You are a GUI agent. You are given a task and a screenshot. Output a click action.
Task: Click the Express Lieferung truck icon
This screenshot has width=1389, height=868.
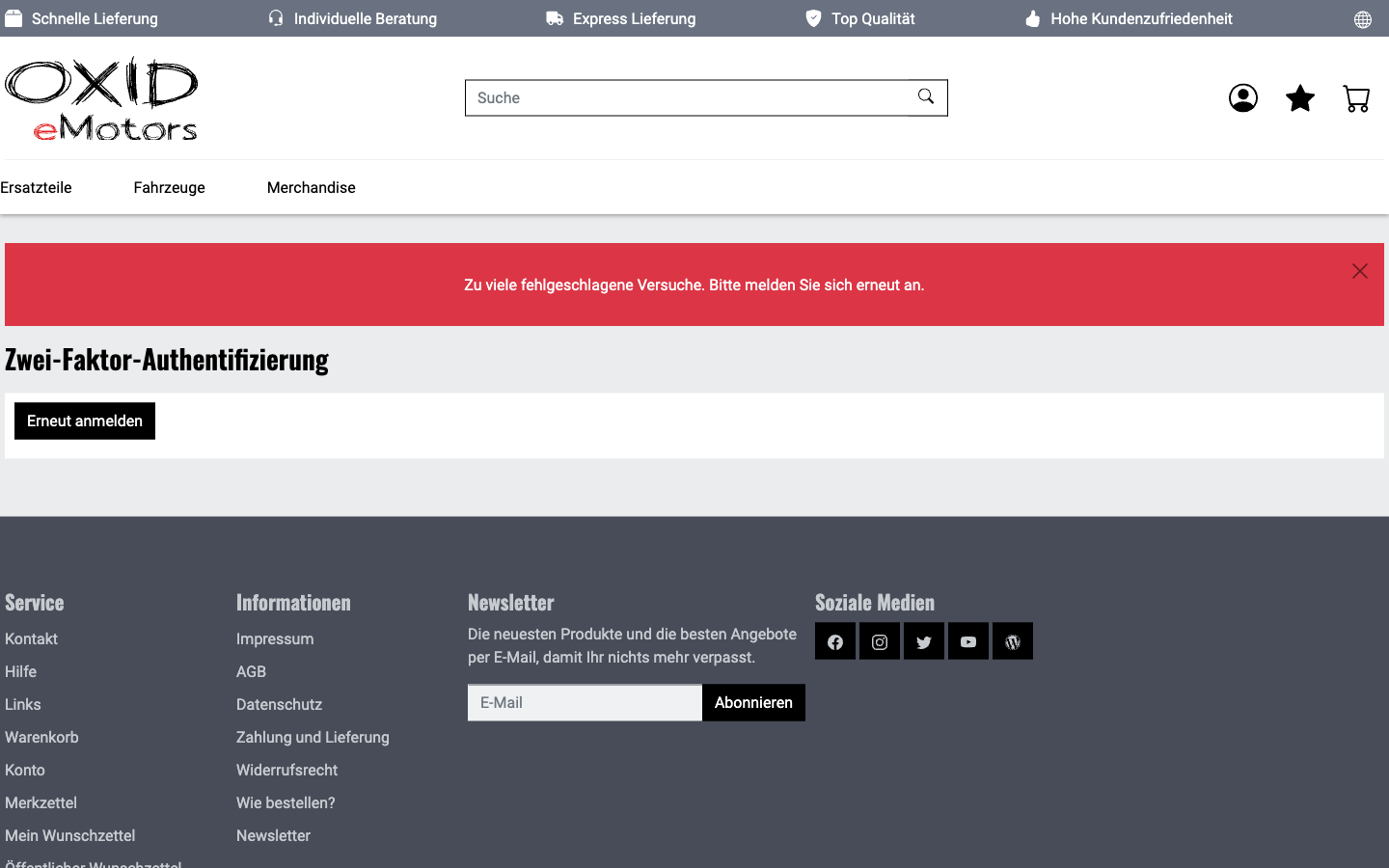(555, 18)
